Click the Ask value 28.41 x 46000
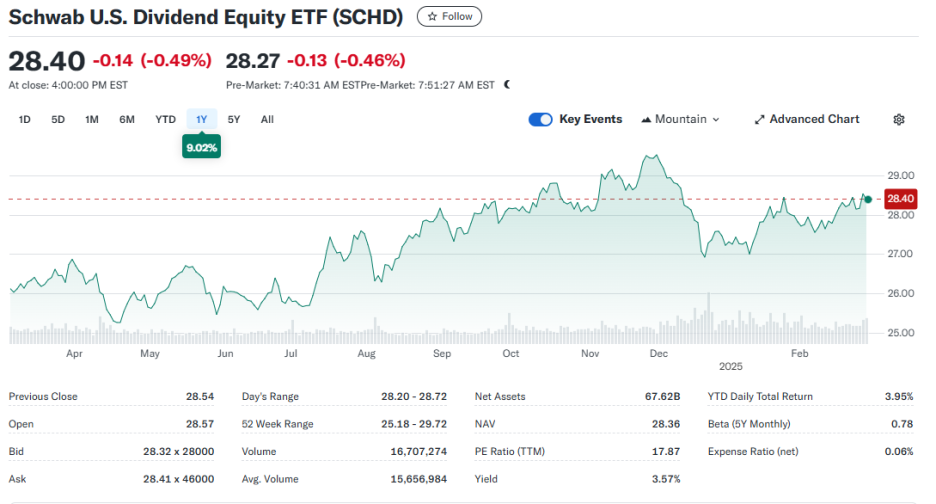The width and height of the screenshot is (936, 504). coord(178,479)
